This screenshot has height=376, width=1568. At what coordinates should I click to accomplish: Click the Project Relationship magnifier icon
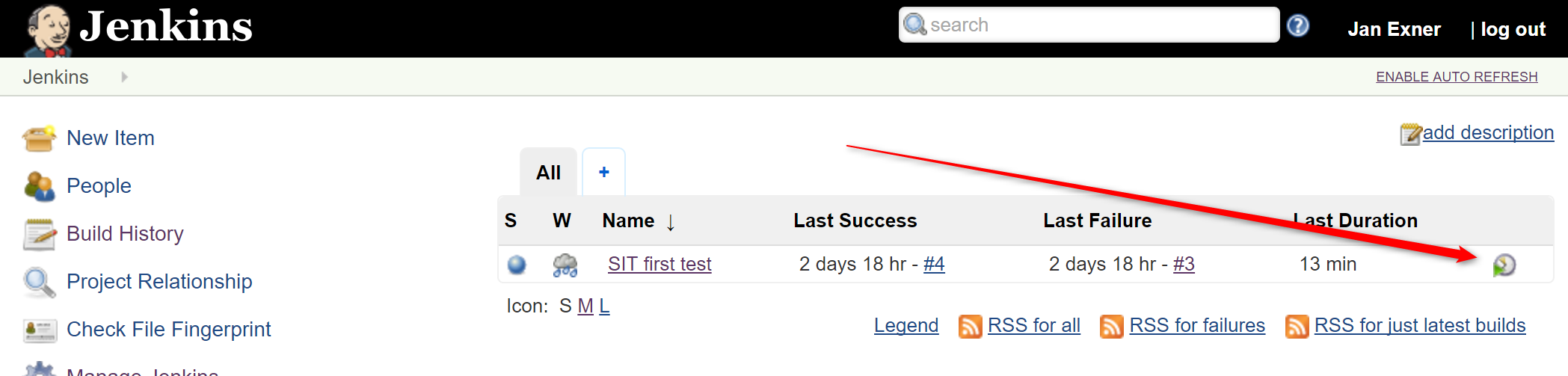(x=39, y=282)
